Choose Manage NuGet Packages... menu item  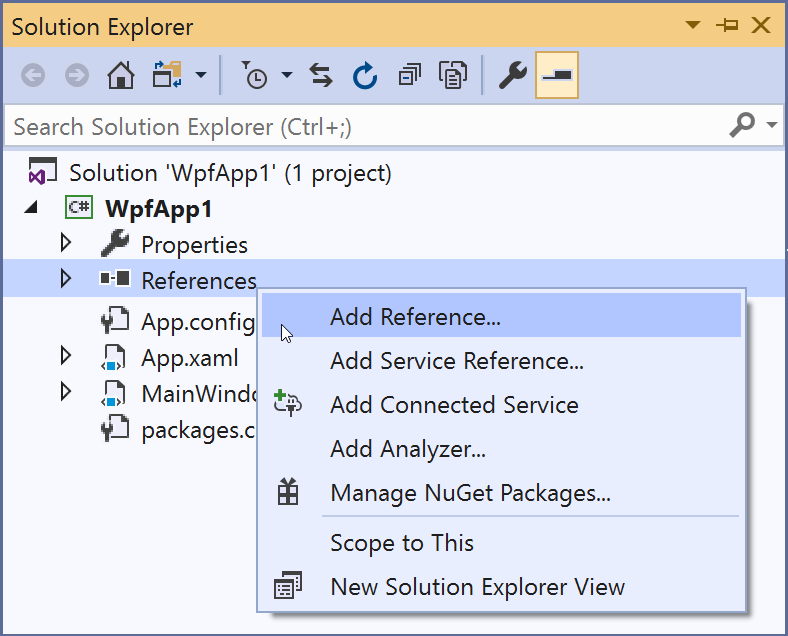[x=470, y=493]
